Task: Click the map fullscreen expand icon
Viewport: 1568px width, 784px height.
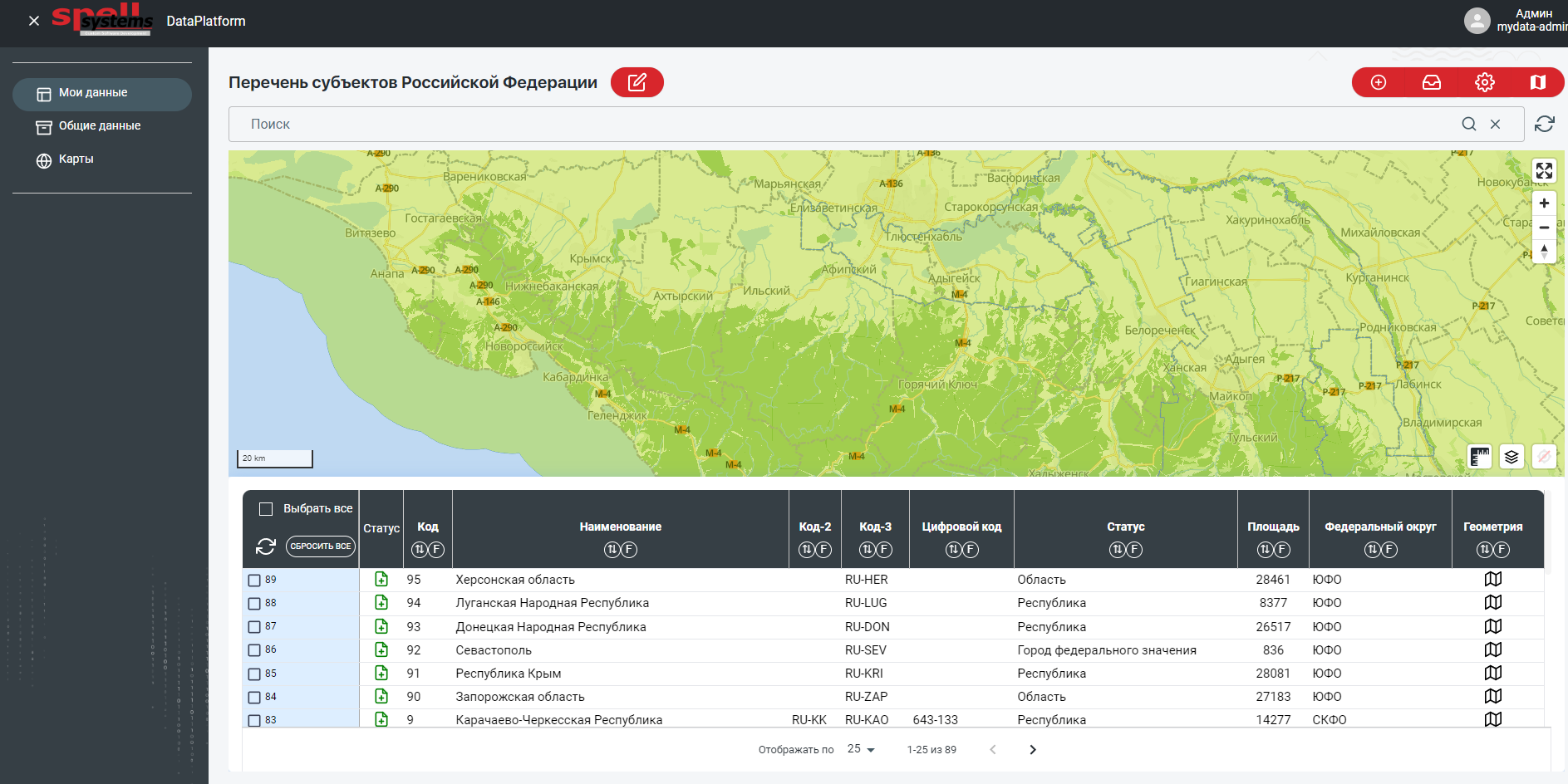Action: [1544, 171]
